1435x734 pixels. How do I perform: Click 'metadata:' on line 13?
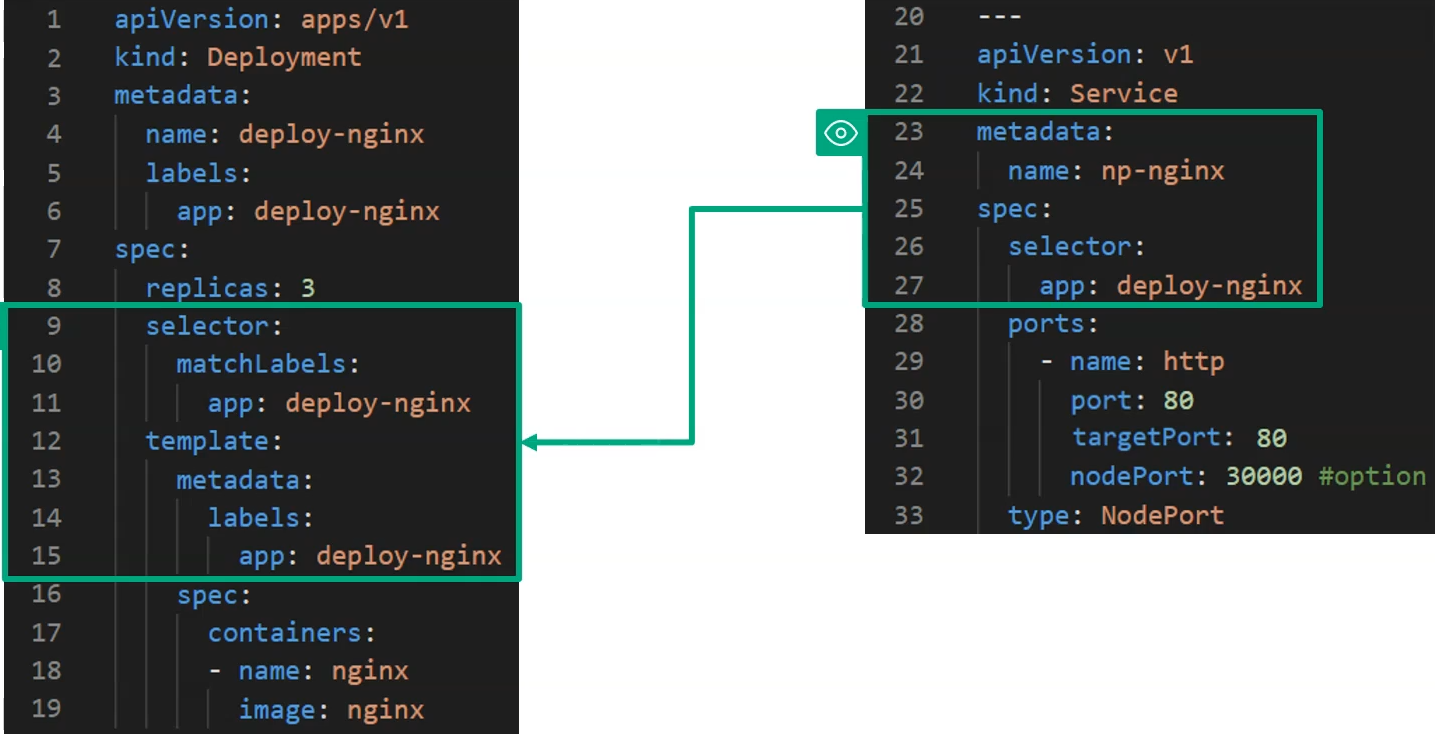(x=245, y=480)
